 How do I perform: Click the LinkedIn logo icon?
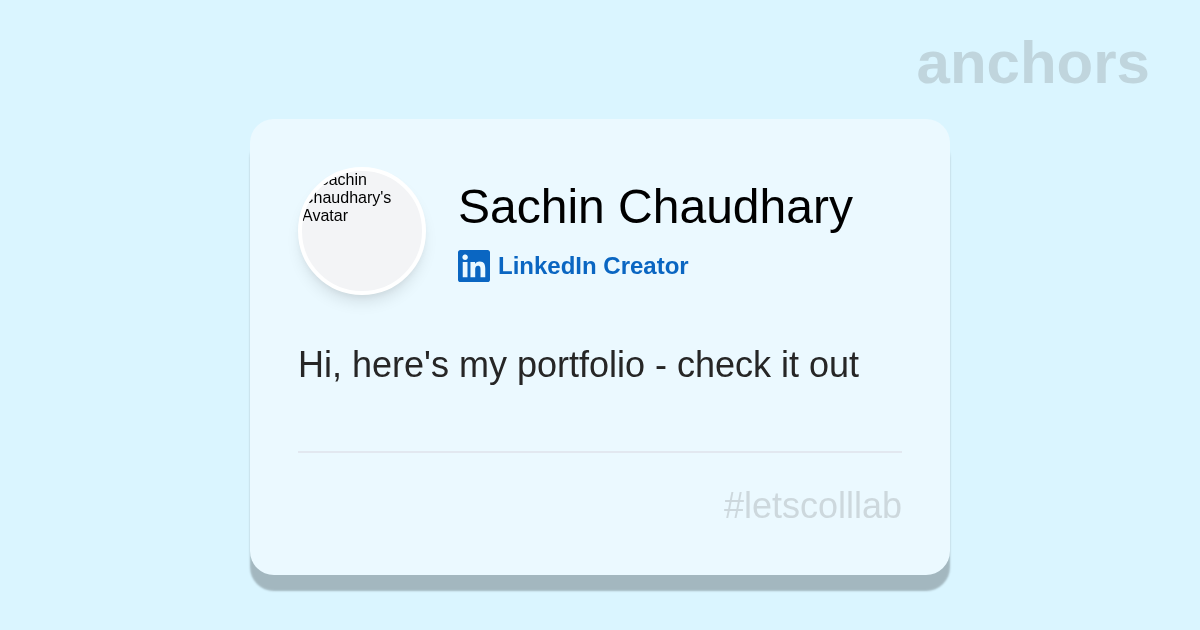474,266
